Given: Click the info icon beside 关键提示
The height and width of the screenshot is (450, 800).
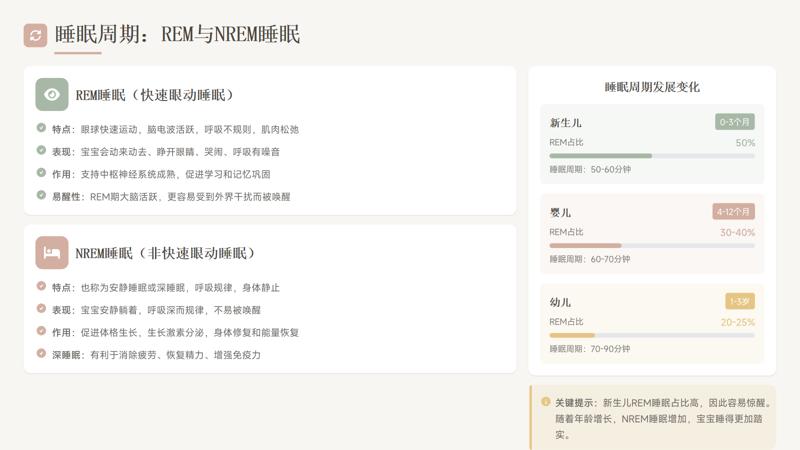Looking at the screenshot, I should (546, 402).
